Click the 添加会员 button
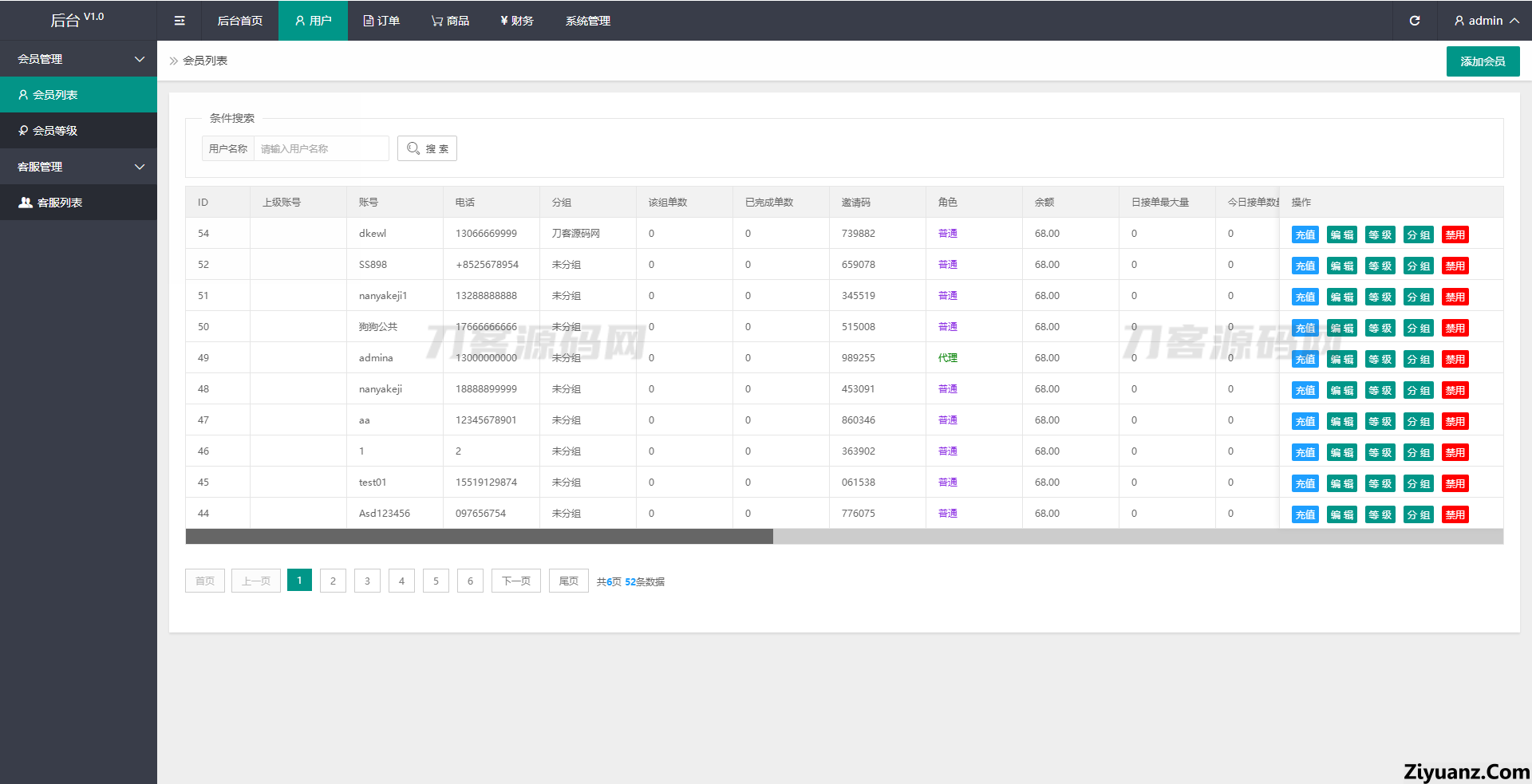1532x784 pixels. 1483,61
